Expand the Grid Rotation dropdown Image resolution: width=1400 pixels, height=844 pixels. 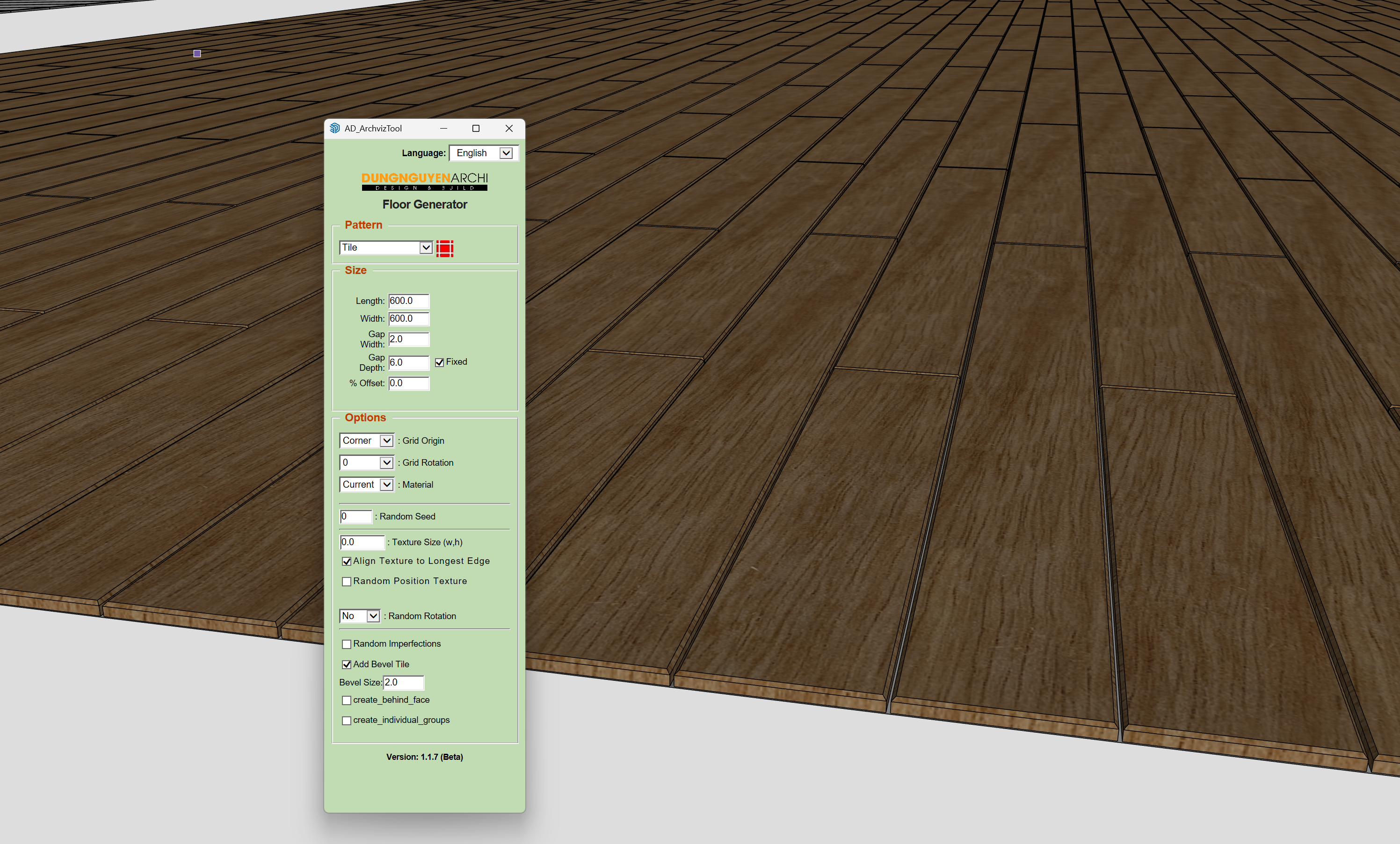point(366,462)
